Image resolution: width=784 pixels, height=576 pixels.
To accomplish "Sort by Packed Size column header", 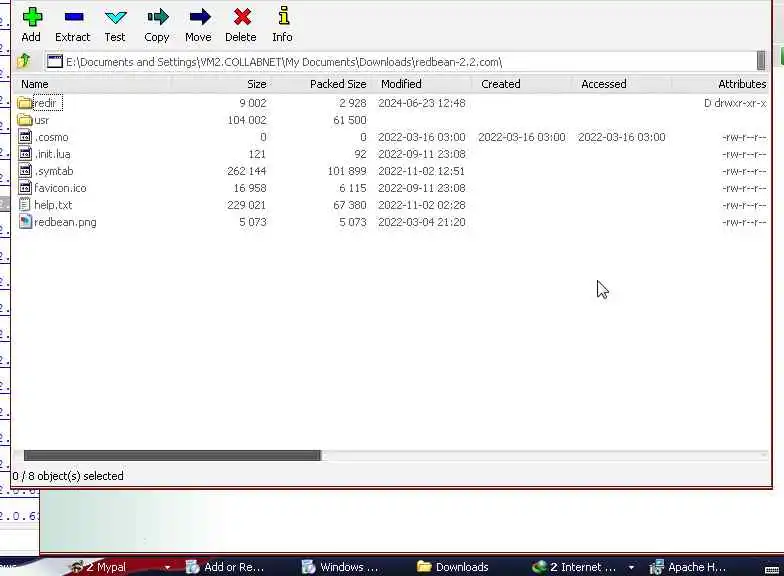I will tap(338, 84).
